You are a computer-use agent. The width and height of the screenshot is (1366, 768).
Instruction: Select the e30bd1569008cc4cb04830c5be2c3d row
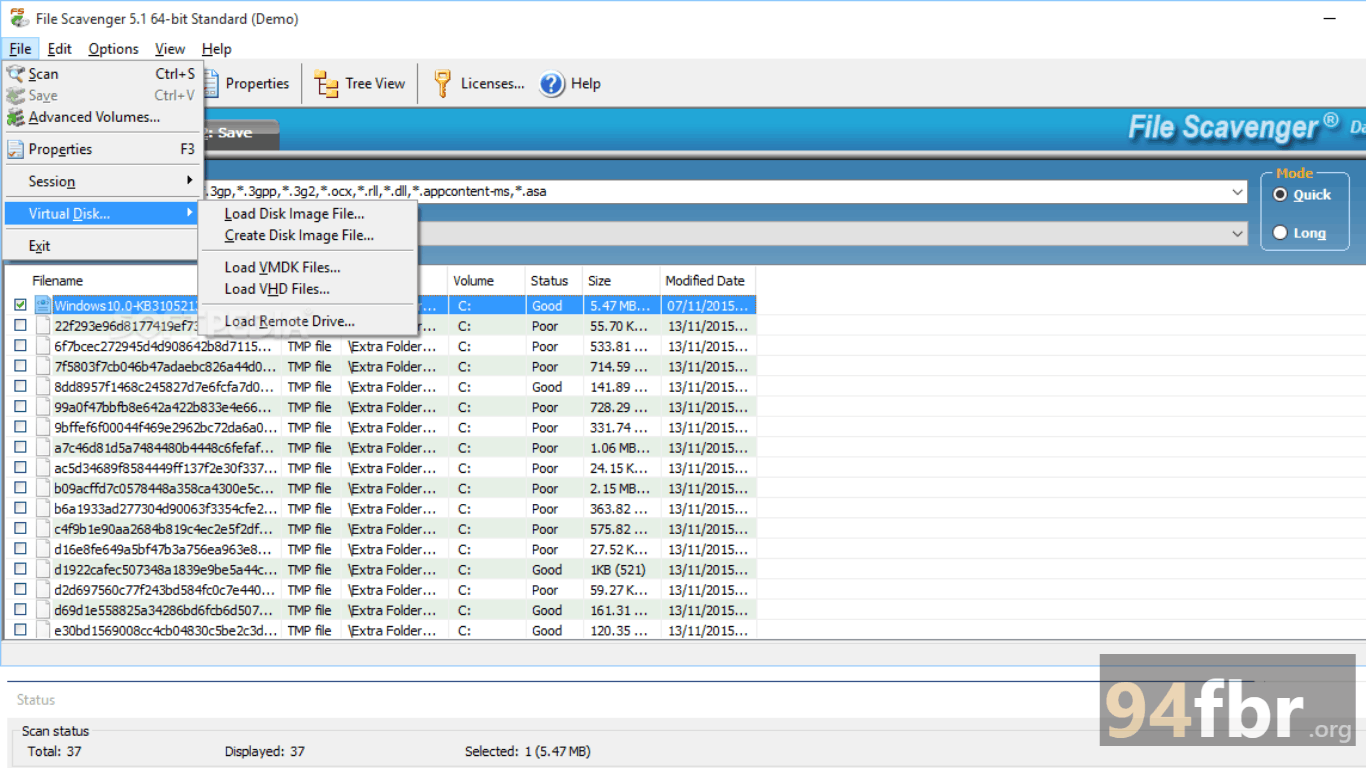point(380,630)
